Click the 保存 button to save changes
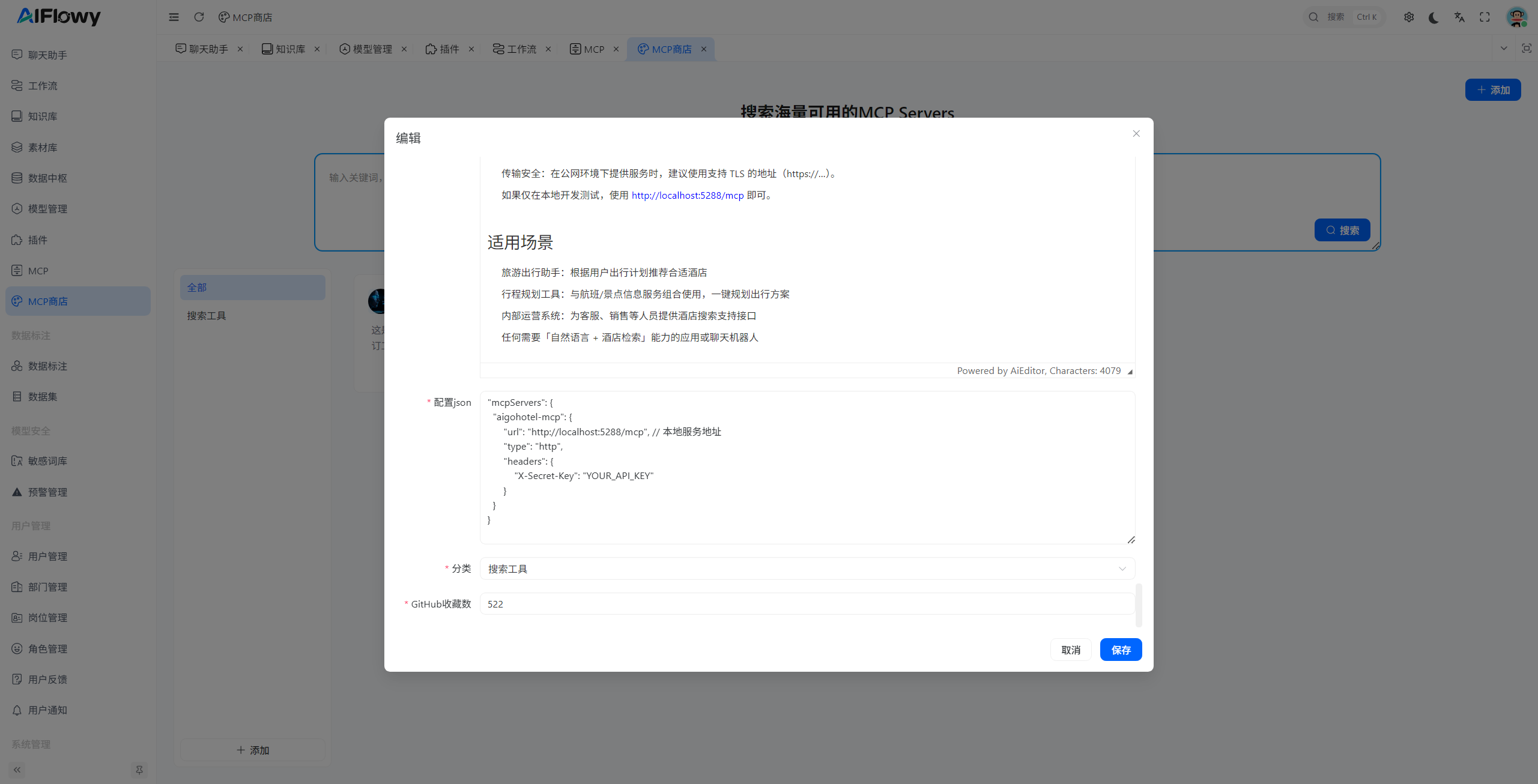1538x784 pixels. tap(1120, 650)
